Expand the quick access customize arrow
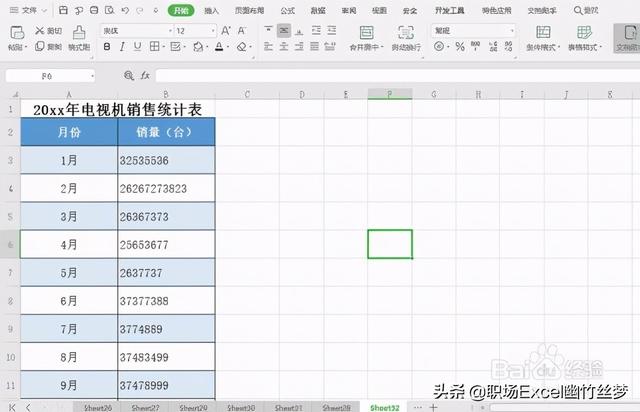 tap(156, 11)
